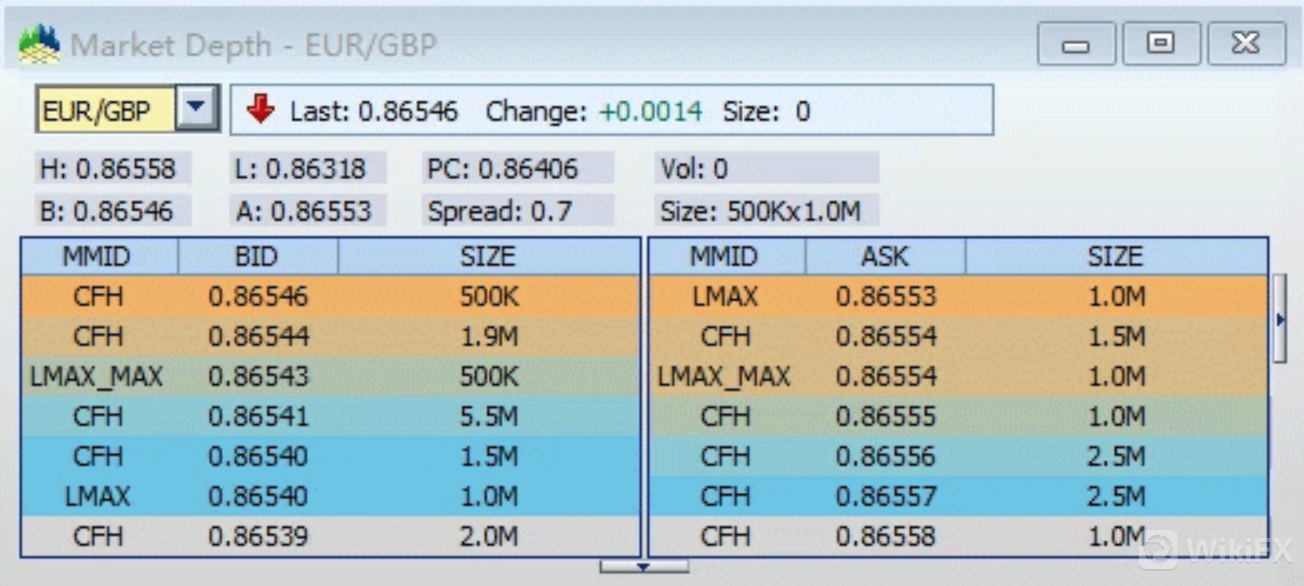Image resolution: width=1304 pixels, height=586 pixels.
Task: Select the LMAX ask row at 0.86553
Action: (958, 297)
